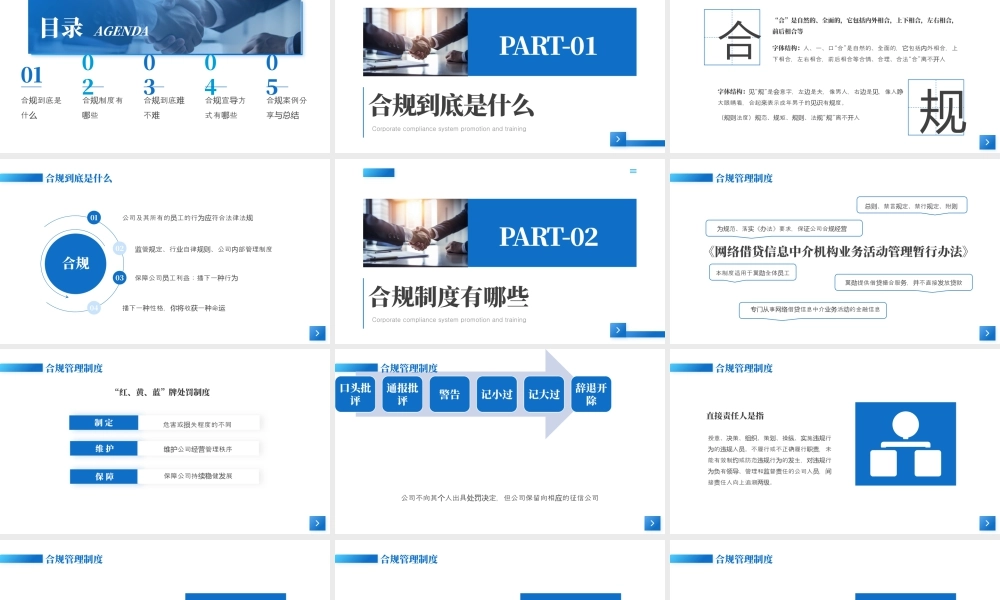Select the 目录 AGENDA banner
Image resolution: width=1000 pixels, height=600 pixels.
[x=165, y=27]
